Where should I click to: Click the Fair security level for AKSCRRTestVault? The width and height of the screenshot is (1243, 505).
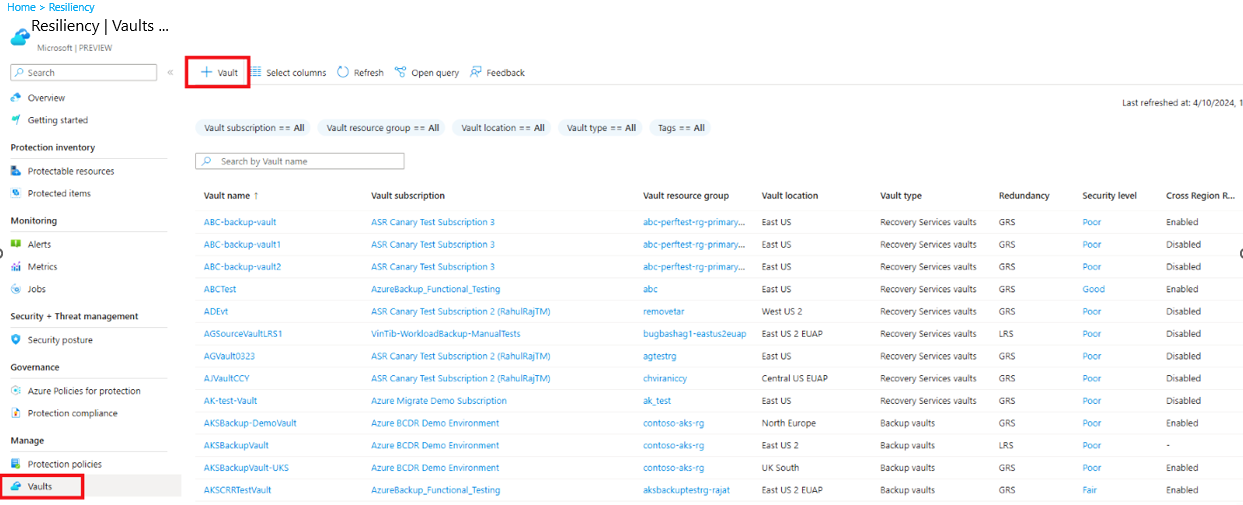1090,490
